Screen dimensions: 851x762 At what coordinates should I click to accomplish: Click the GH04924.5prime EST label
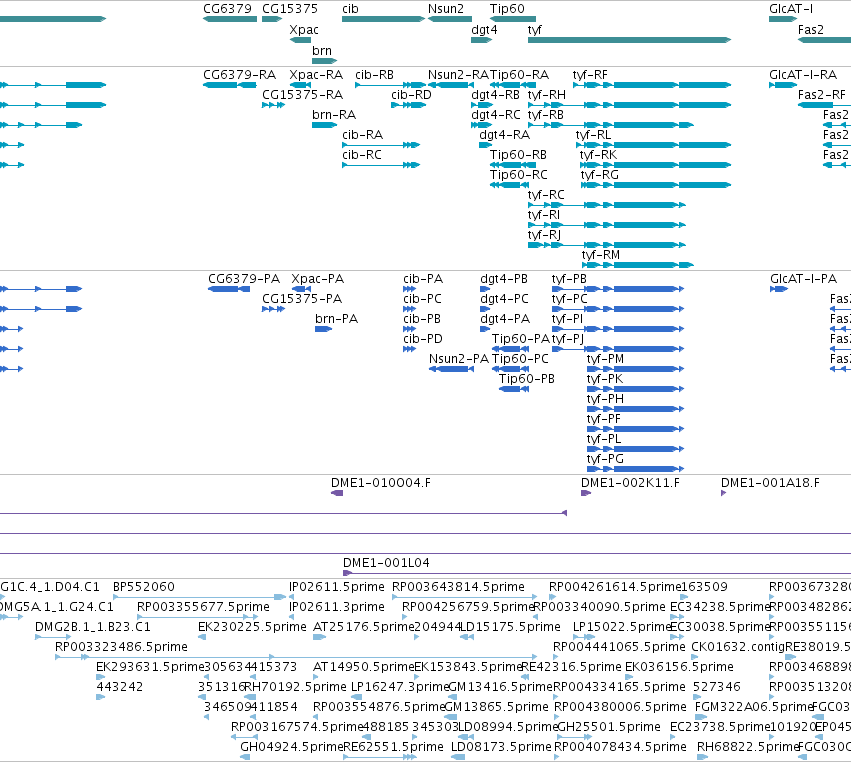coord(292,747)
